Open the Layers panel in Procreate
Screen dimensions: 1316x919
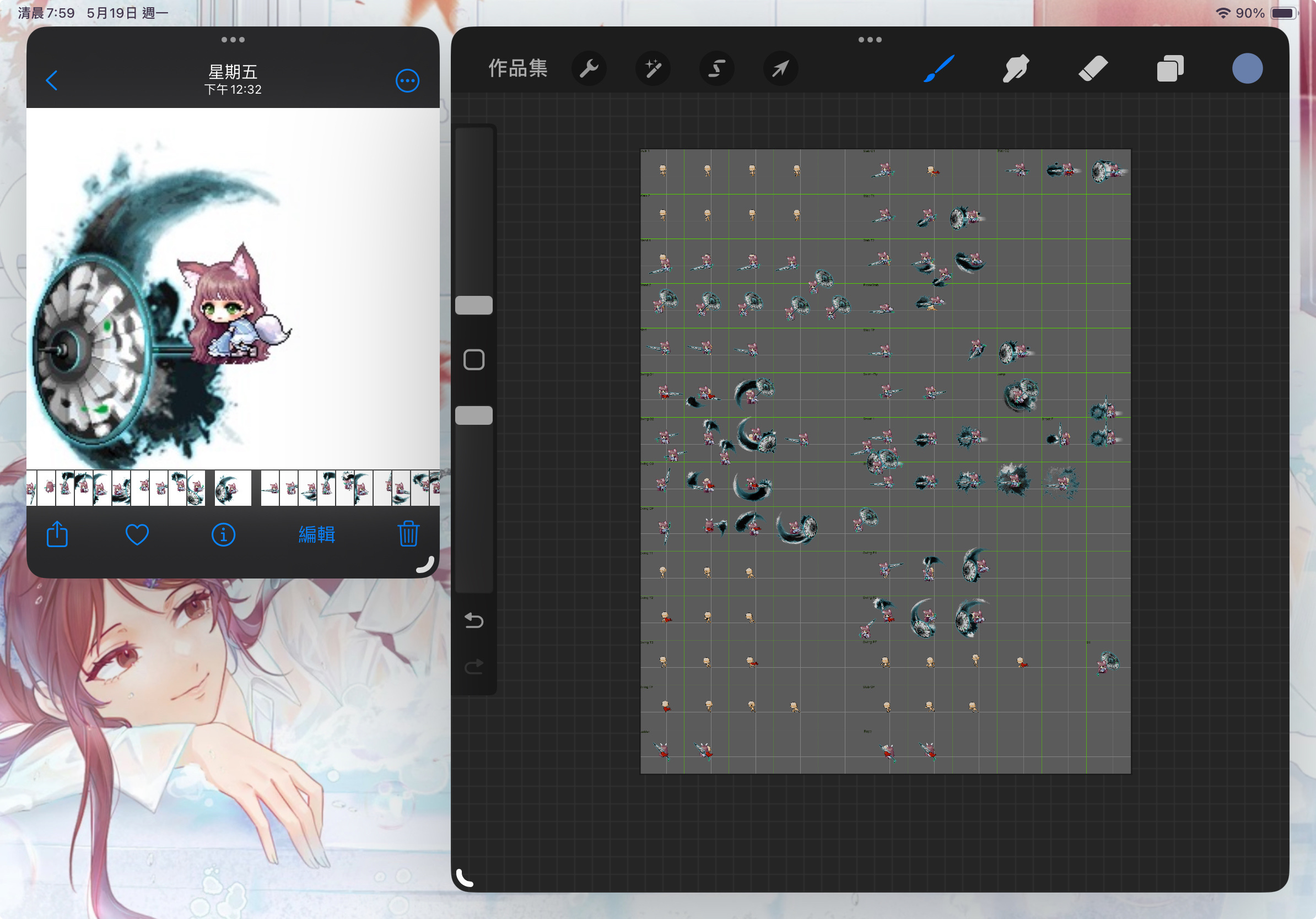[x=1170, y=69]
